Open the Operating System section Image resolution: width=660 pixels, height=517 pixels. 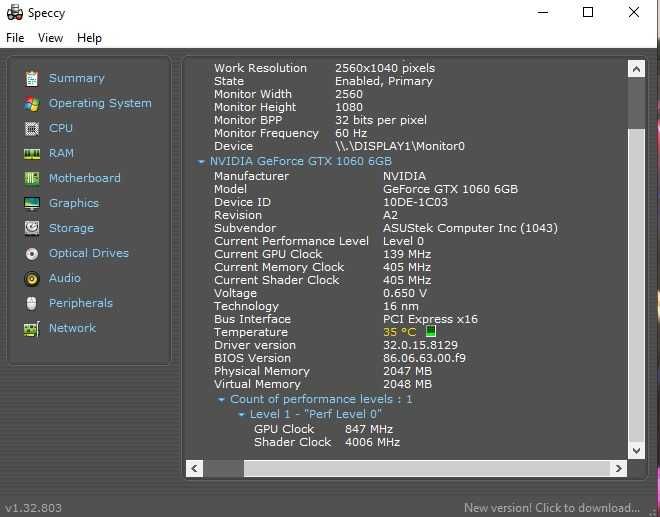100,104
